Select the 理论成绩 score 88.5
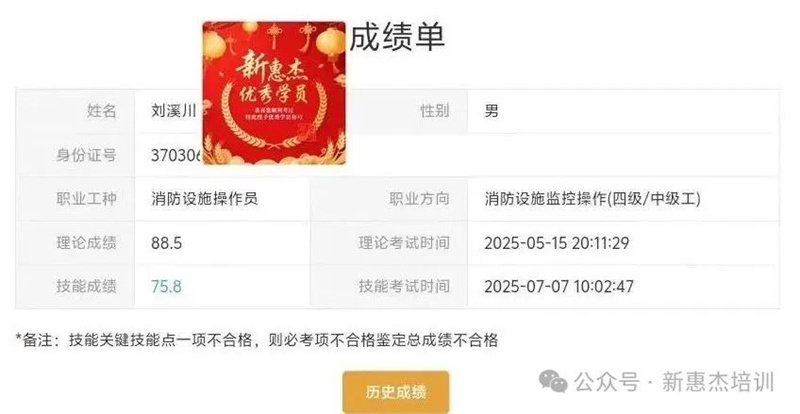Viewport: 800px width, 414px height. point(166,242)
